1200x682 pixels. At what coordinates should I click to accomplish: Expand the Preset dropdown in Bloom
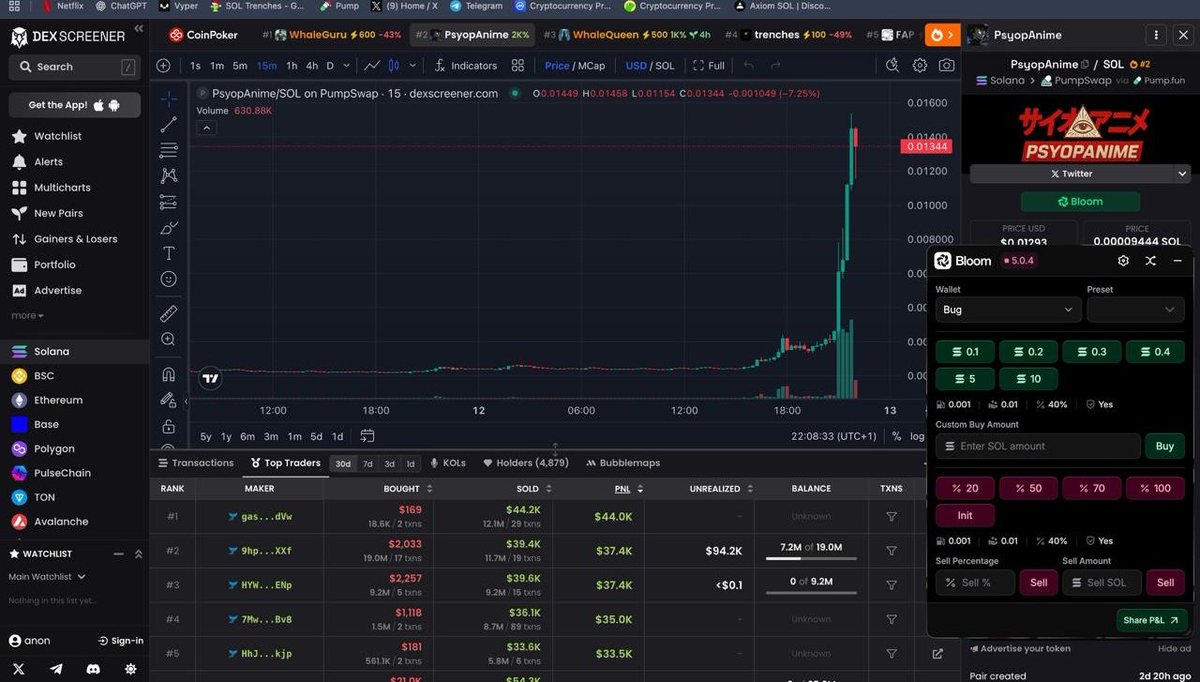pos(1135,310)
